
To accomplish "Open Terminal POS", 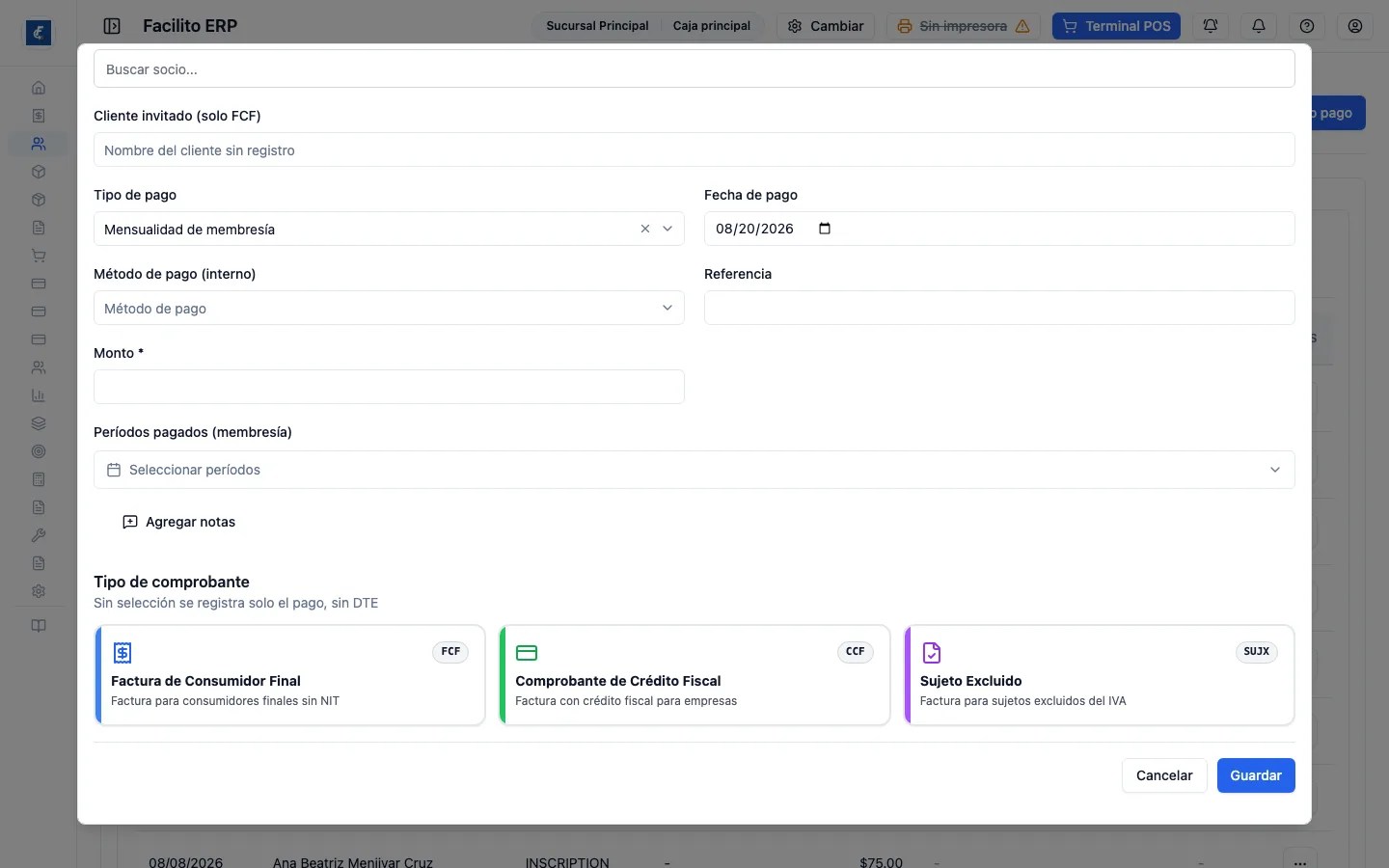I will (1116, 26).
